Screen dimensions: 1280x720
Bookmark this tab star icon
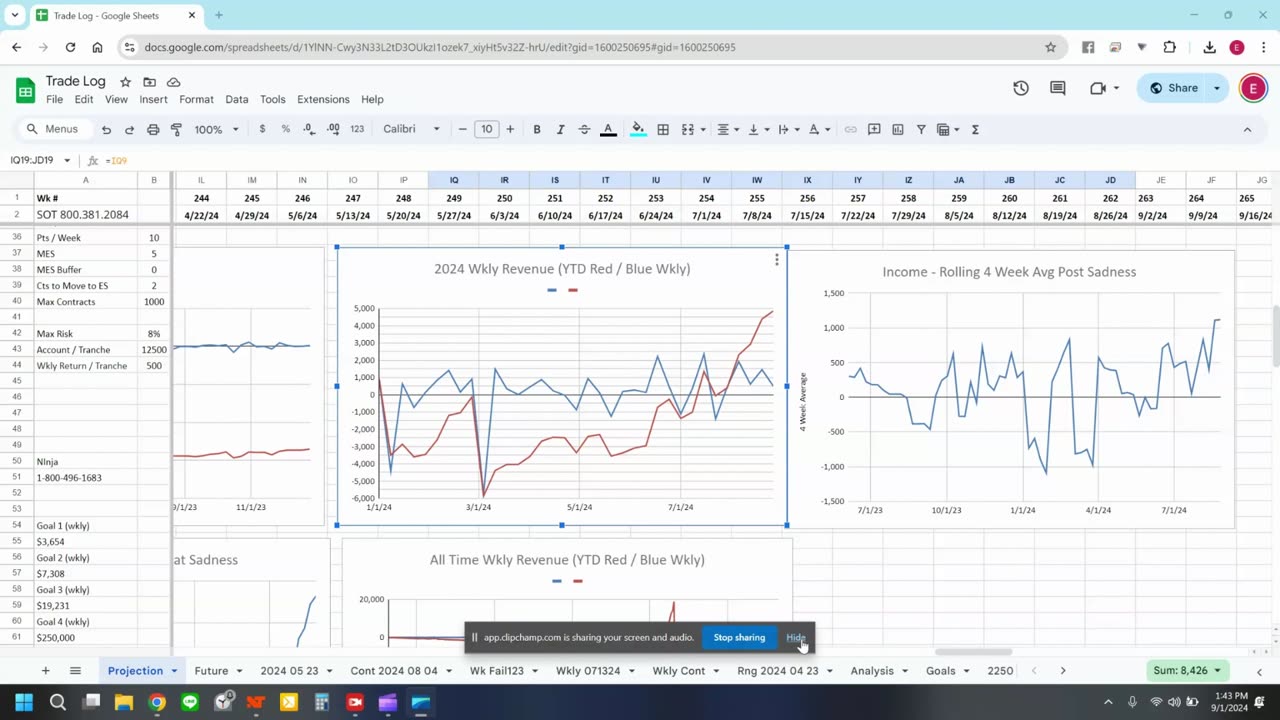(1050, 47)
